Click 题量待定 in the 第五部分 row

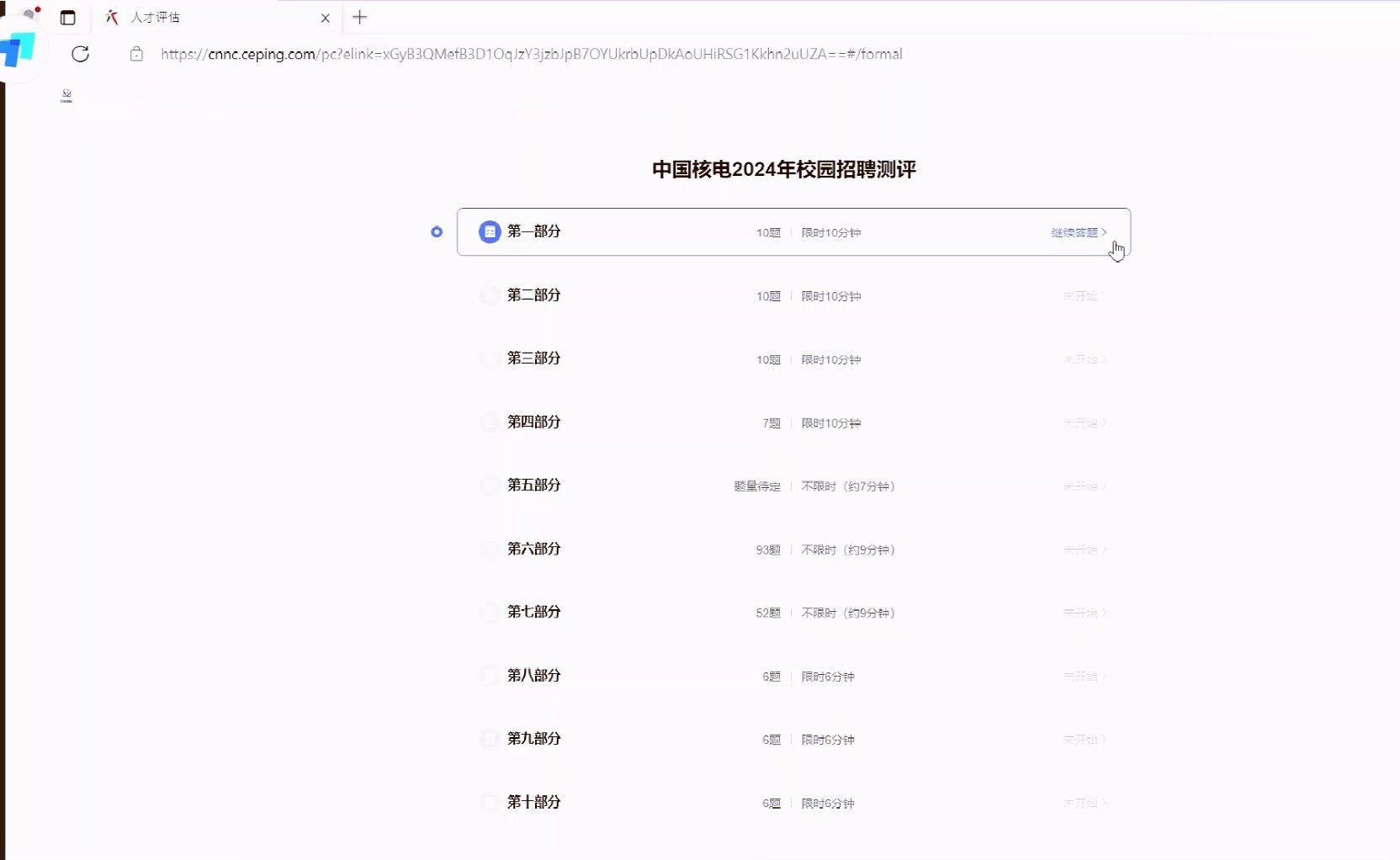[x=757, y=486]
